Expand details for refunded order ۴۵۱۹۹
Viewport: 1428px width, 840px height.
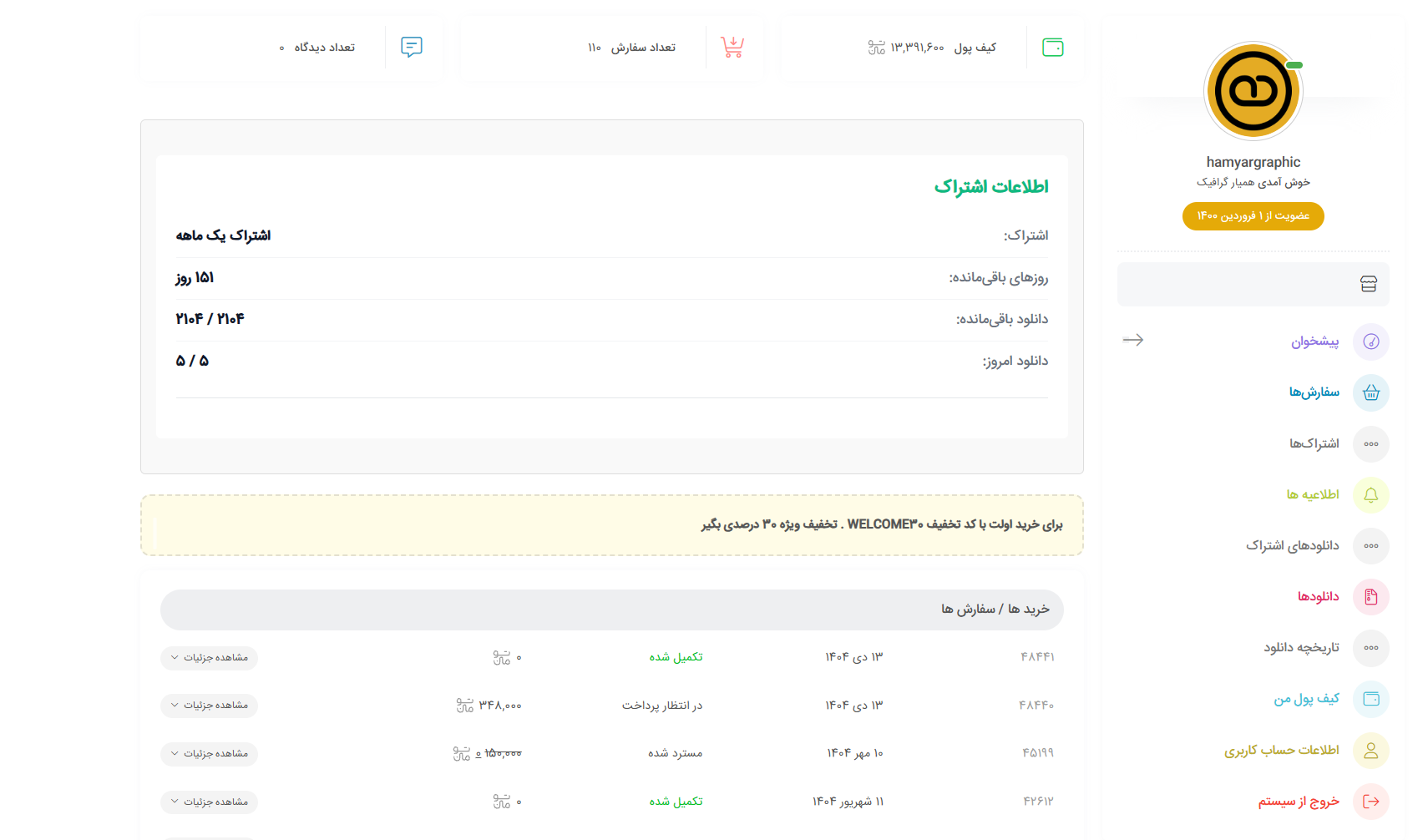coord(209,754)
